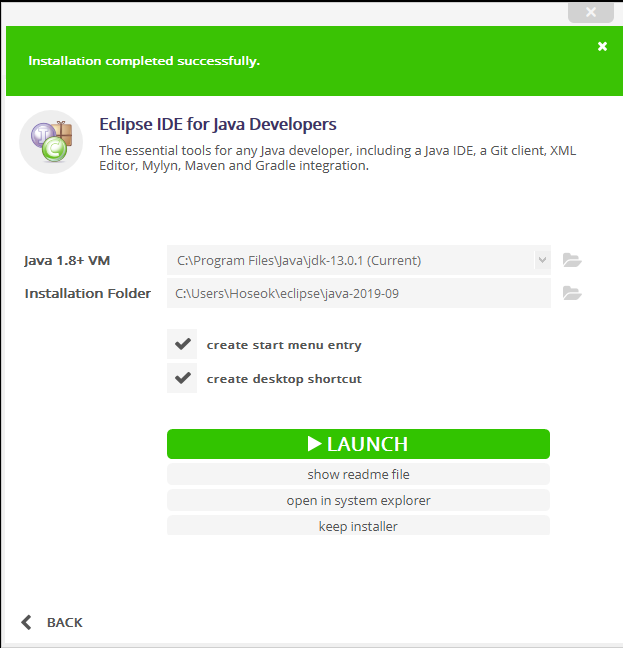Browse for Java VM folder icon
Image resolution: width=623 pixels, height=648 pixels.
point(572,260)
